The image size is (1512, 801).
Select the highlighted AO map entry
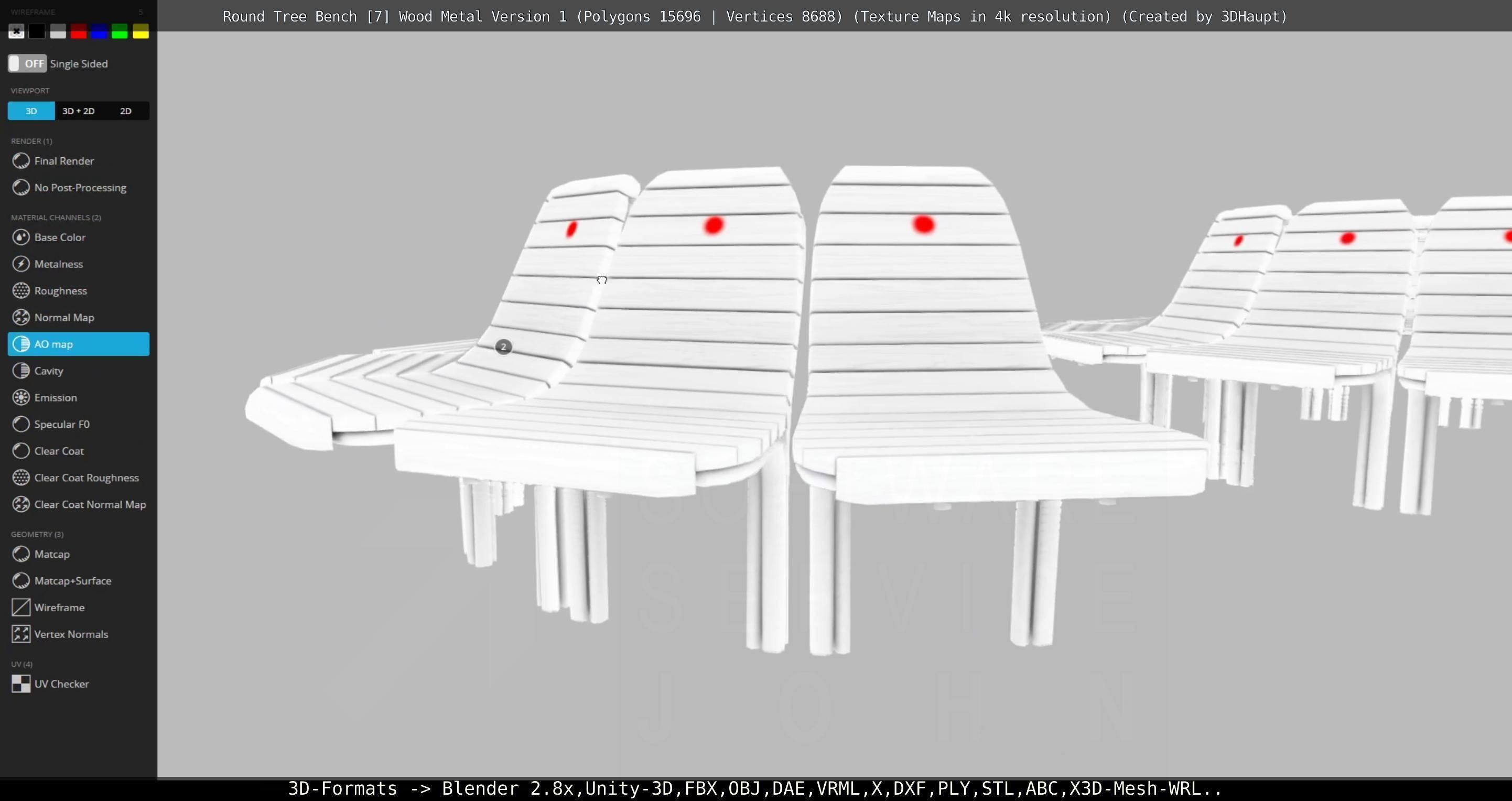tap(79, 344)
